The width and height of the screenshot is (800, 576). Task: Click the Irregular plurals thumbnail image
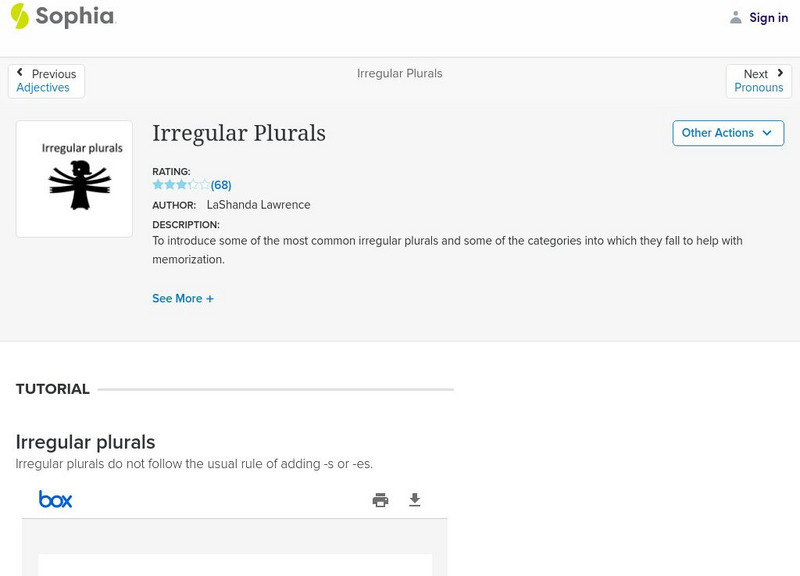coord(75,179)
